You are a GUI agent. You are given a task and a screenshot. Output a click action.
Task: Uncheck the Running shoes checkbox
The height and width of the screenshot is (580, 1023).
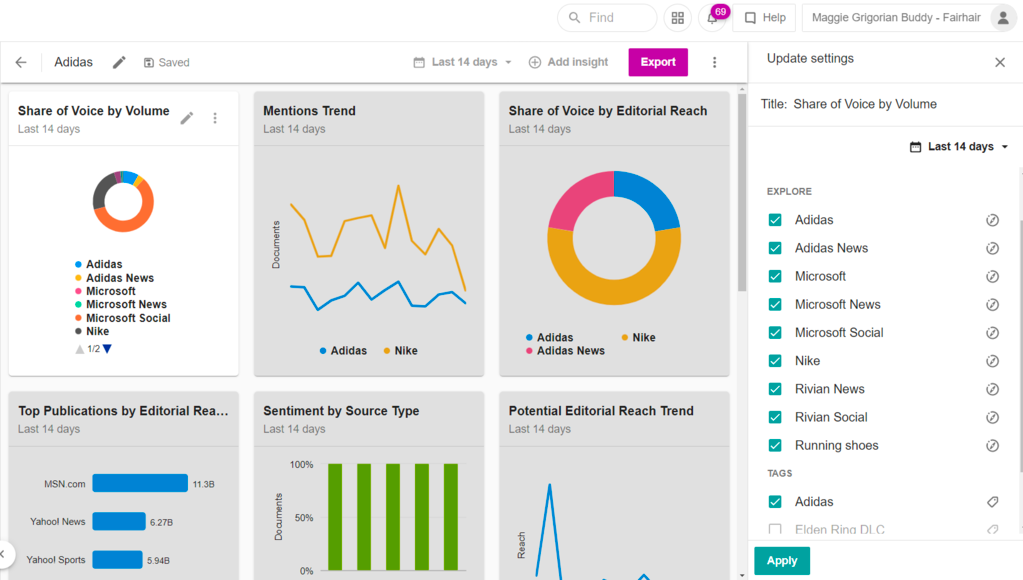pos(775,446)
